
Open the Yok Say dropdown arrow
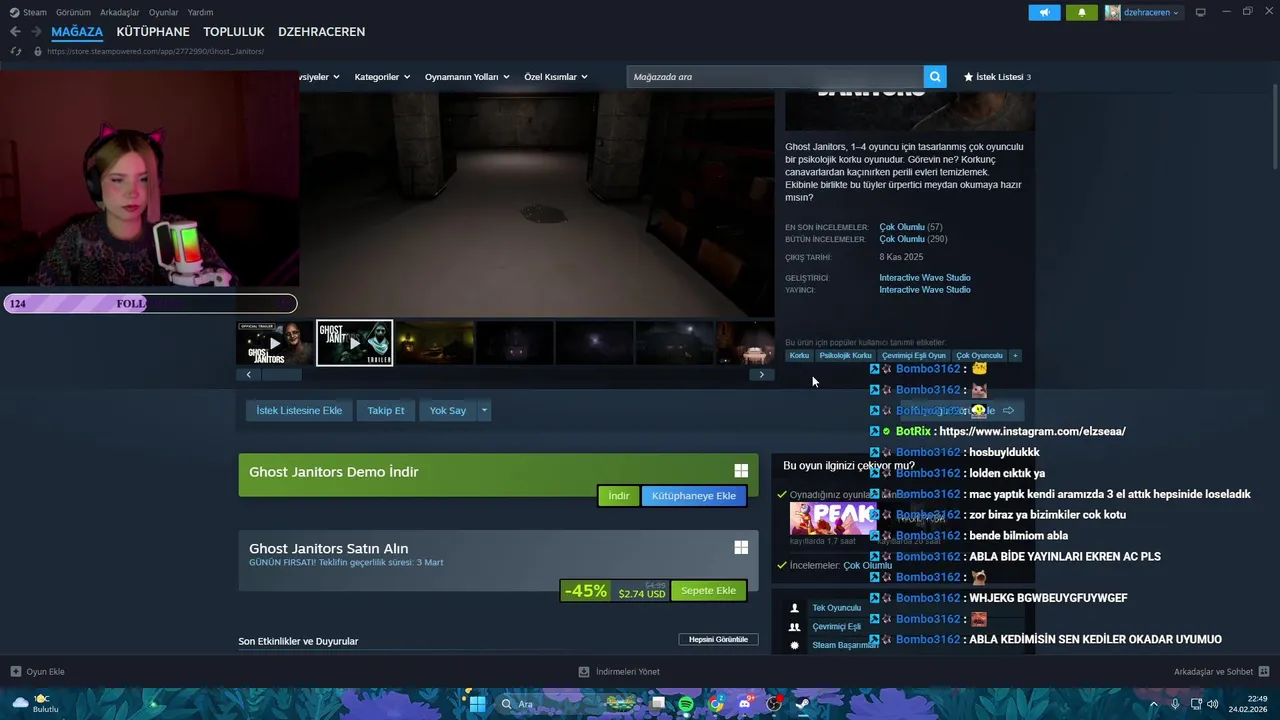coord(484,410)
